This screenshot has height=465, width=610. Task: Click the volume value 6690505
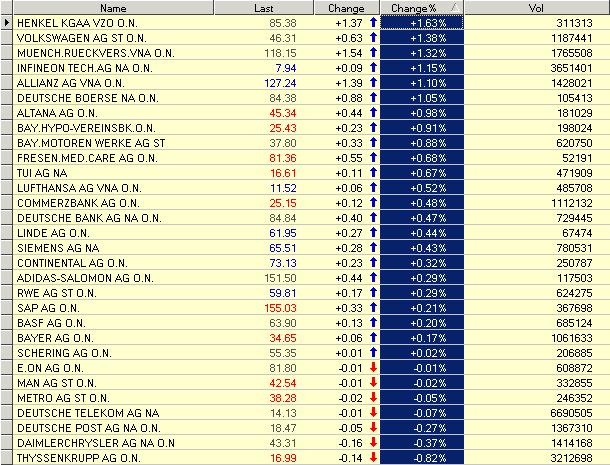571,413
